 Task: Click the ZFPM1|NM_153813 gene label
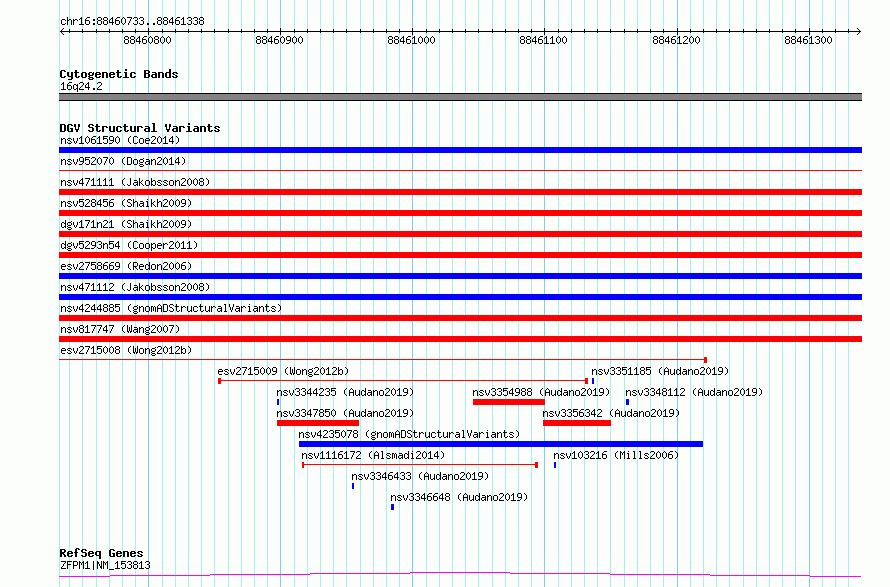pos(105,565)
